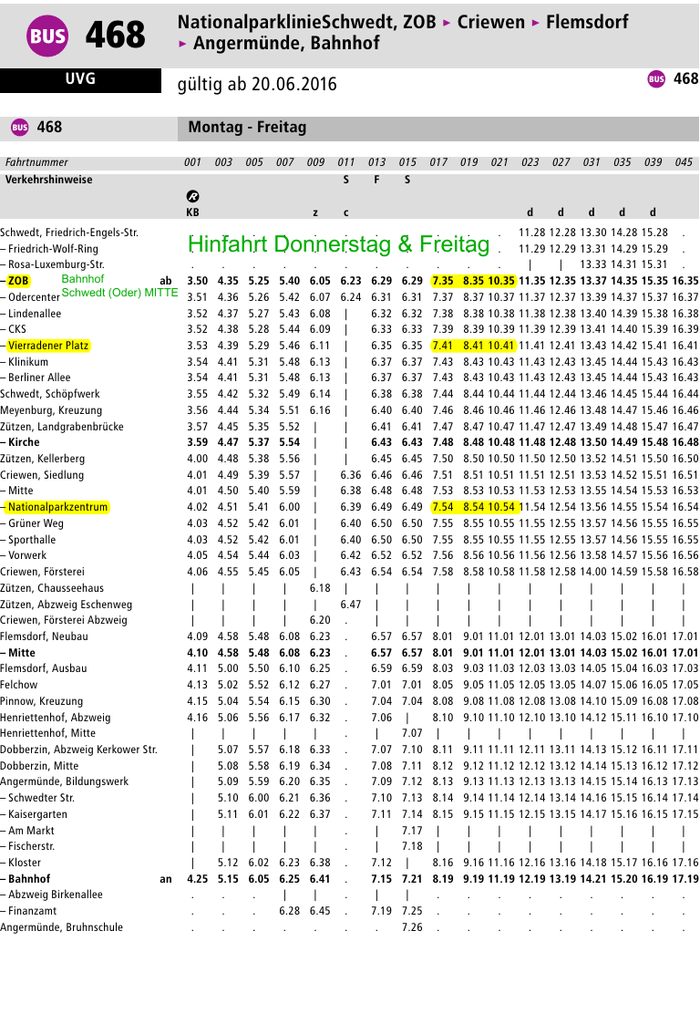Screen dimensions: 700x1024
Task: Click the Flemsdorf, Neubau stop name
Action: point(44,636)
